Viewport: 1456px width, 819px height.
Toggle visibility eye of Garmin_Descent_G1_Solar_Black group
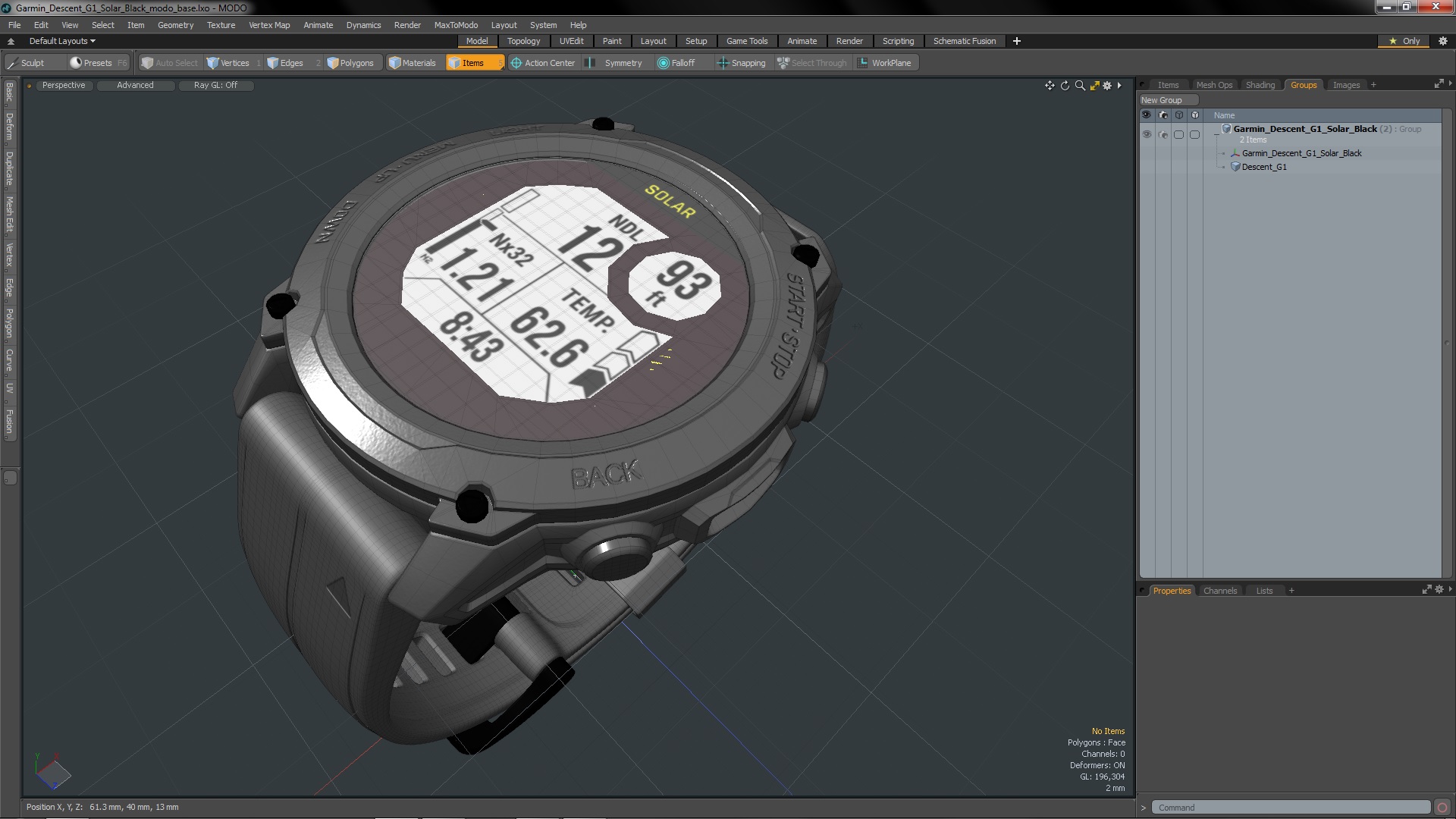click(x=1147, y=134)
